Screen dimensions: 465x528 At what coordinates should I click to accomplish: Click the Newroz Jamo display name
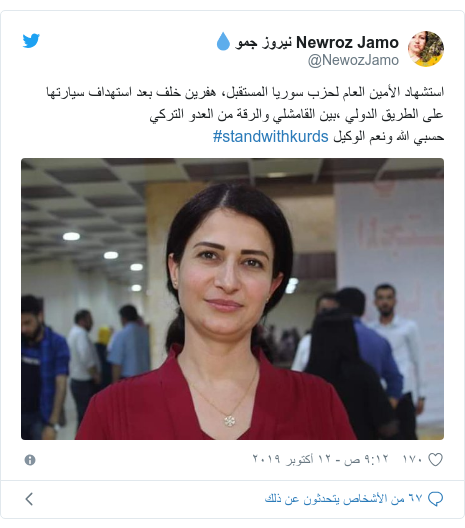(x=347, y=42)
